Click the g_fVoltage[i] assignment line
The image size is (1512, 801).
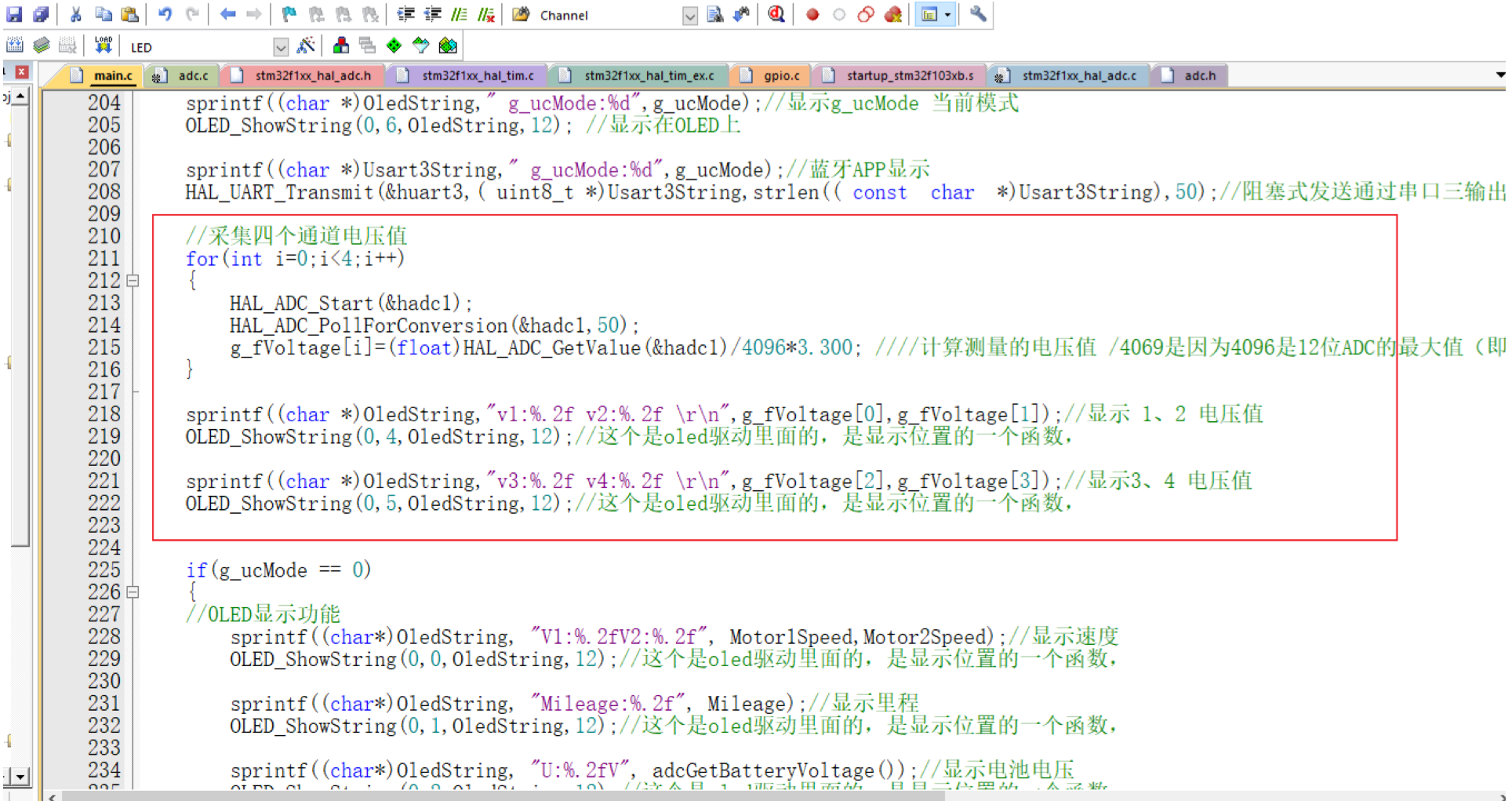click(867, 348)
